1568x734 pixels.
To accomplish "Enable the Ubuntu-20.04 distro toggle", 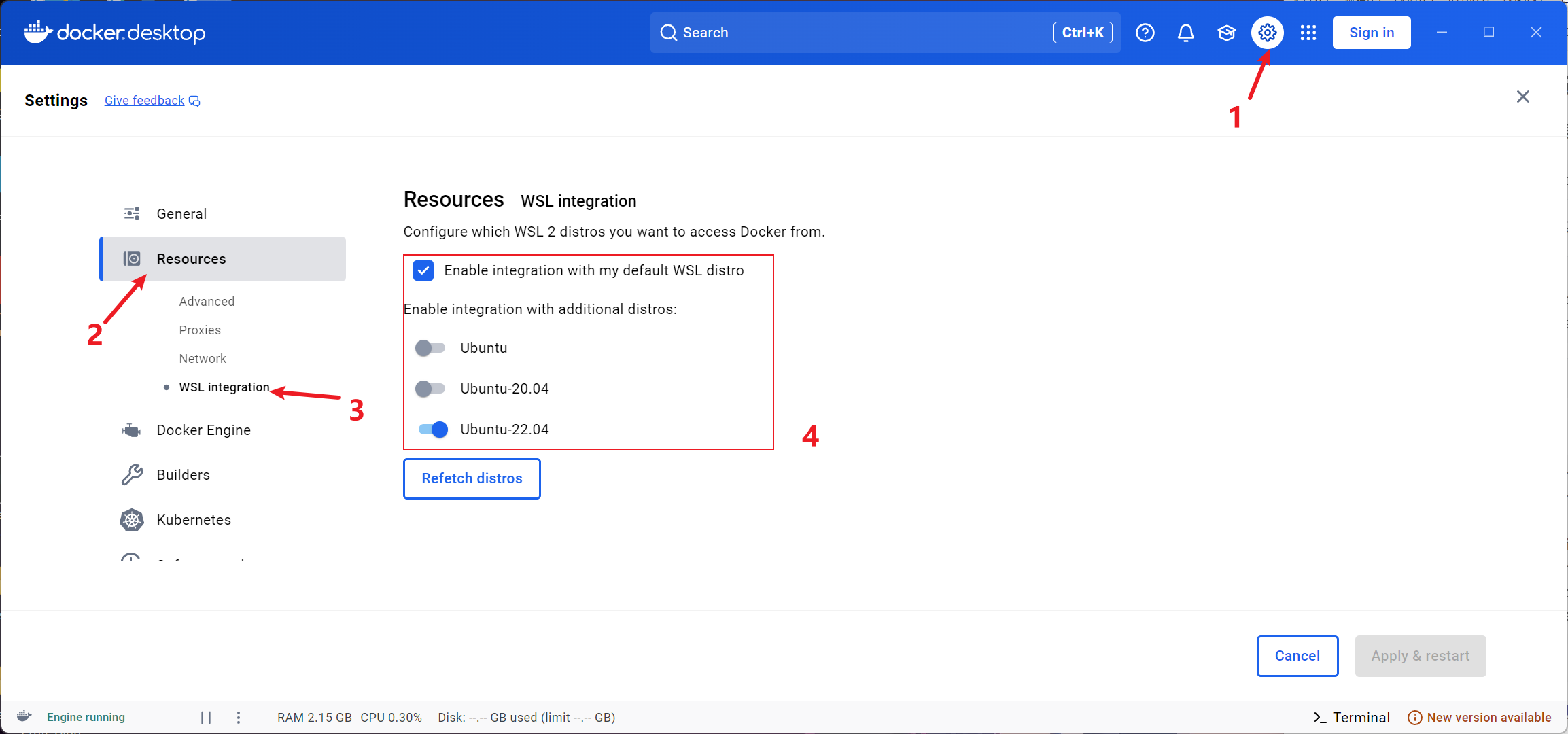I will [x=430, y=389].
